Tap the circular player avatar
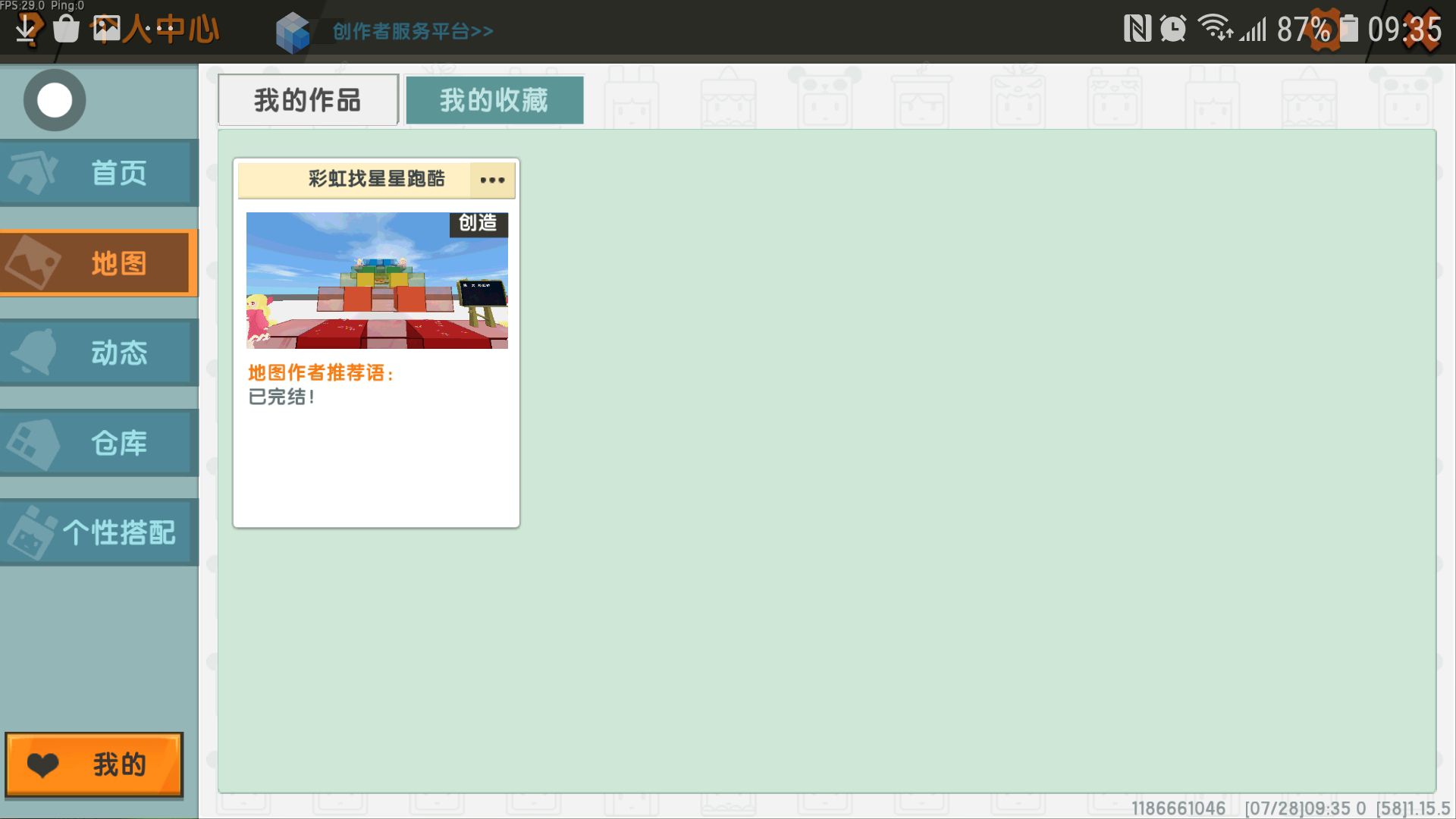The width and height of the screenshot is (1456, 819). tap(55, 100)
